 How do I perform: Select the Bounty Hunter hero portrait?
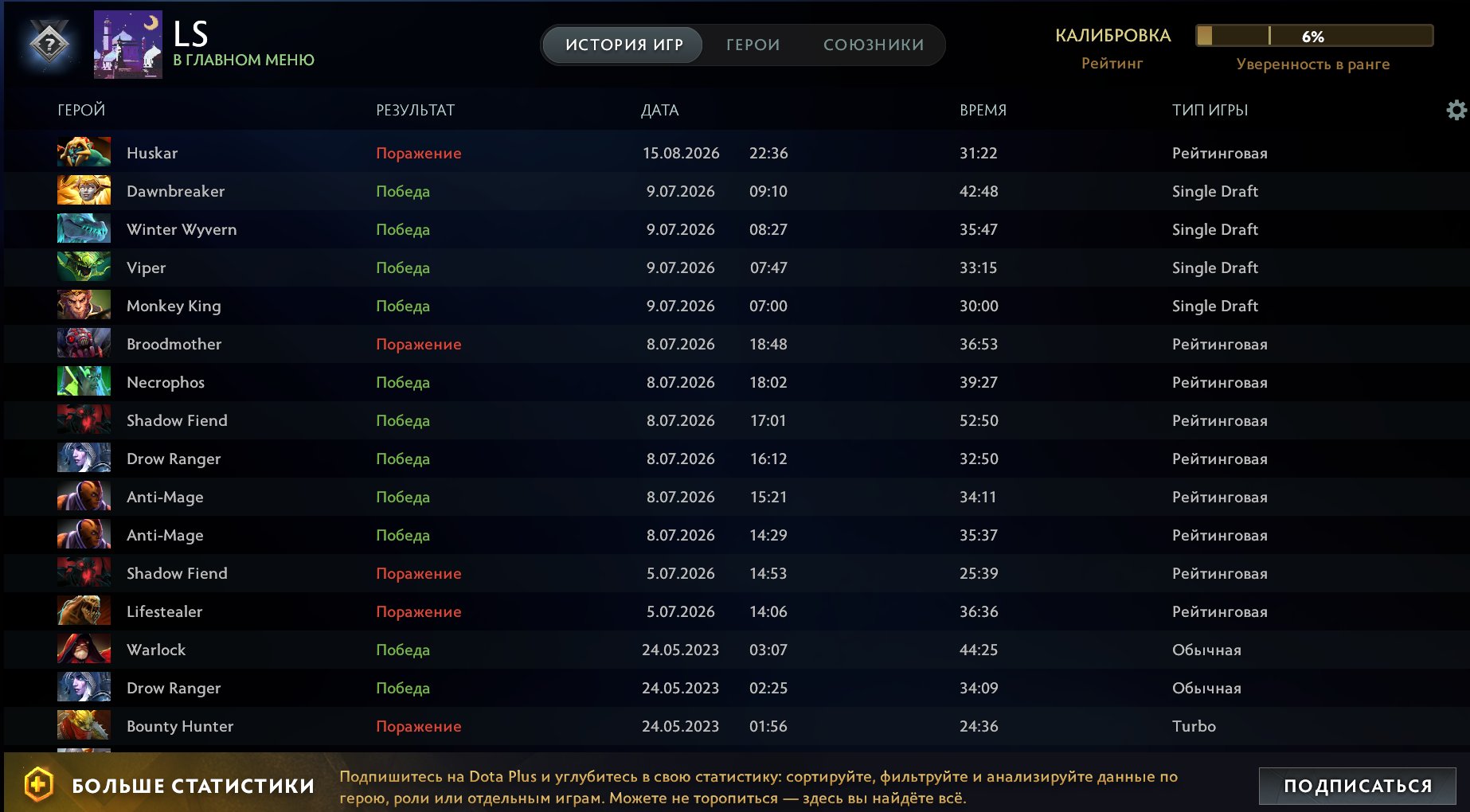(84, 725)
